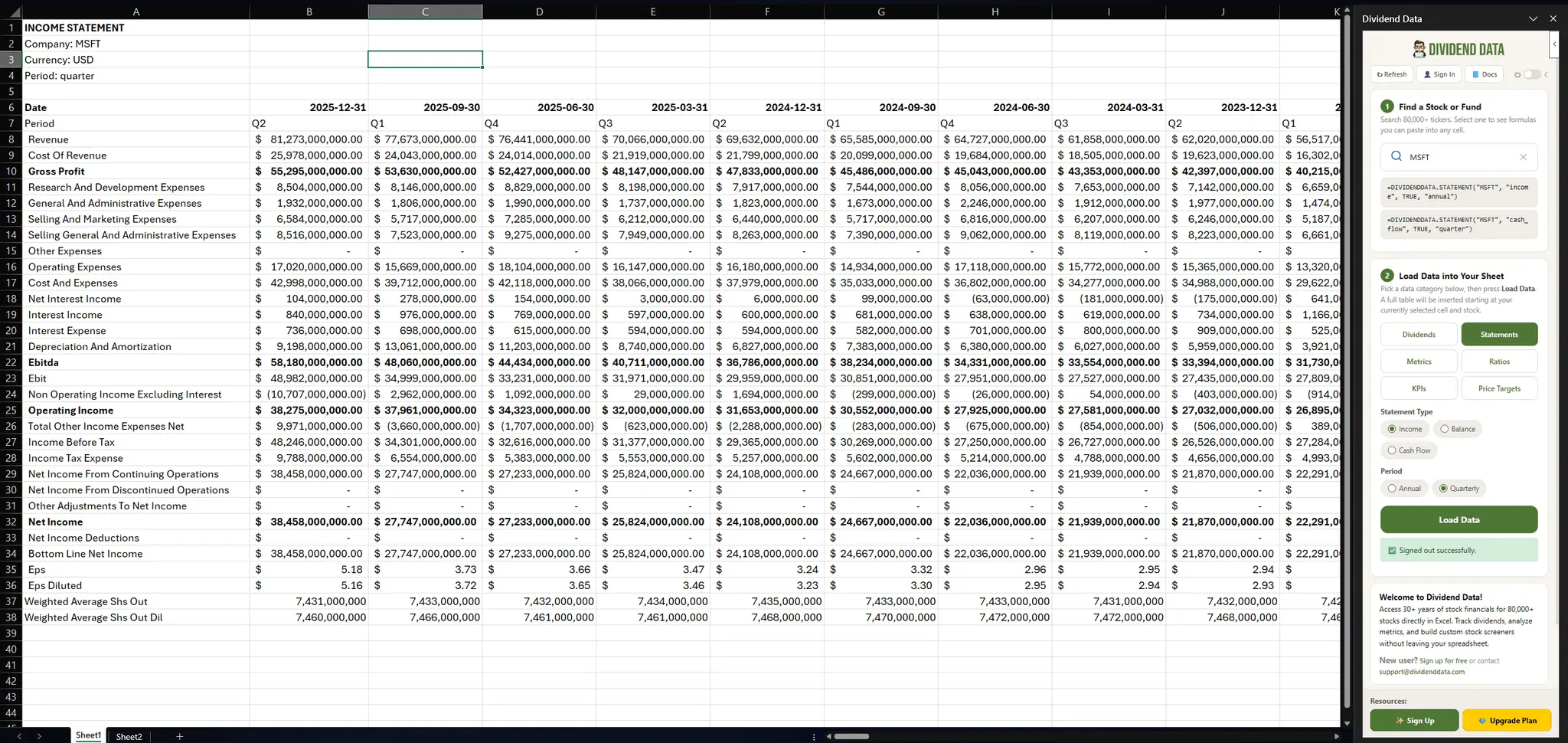1568x743 pixels.
Task: Select the 2024-06-30 date header cell
Action: pyautogui.click(x=995, y=107)
